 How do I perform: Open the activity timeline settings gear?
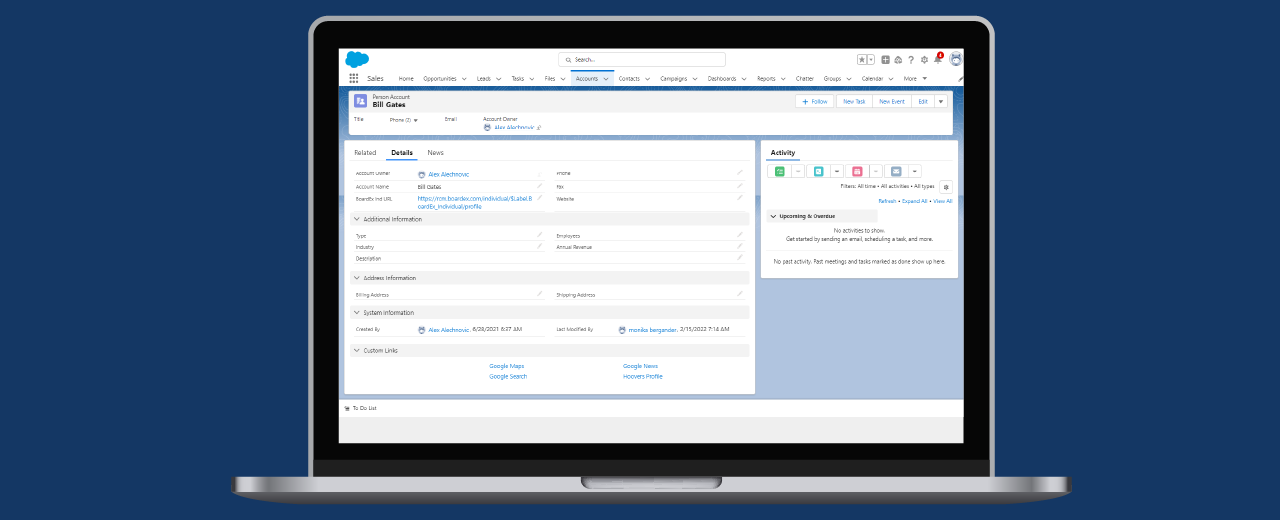click(x=946, y=187)
